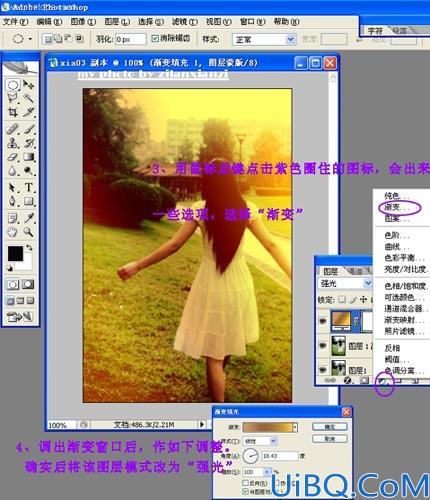
Task: Click the 羽化 feather input field
Action: 130,39
